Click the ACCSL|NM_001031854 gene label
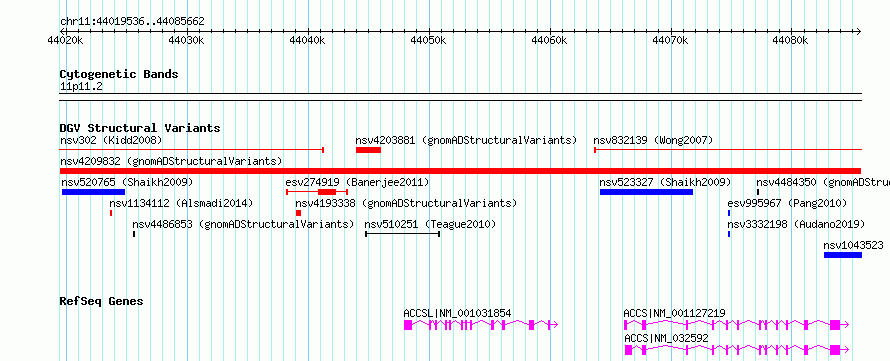This screenshot has width=890, height=361. pos(457,313)
